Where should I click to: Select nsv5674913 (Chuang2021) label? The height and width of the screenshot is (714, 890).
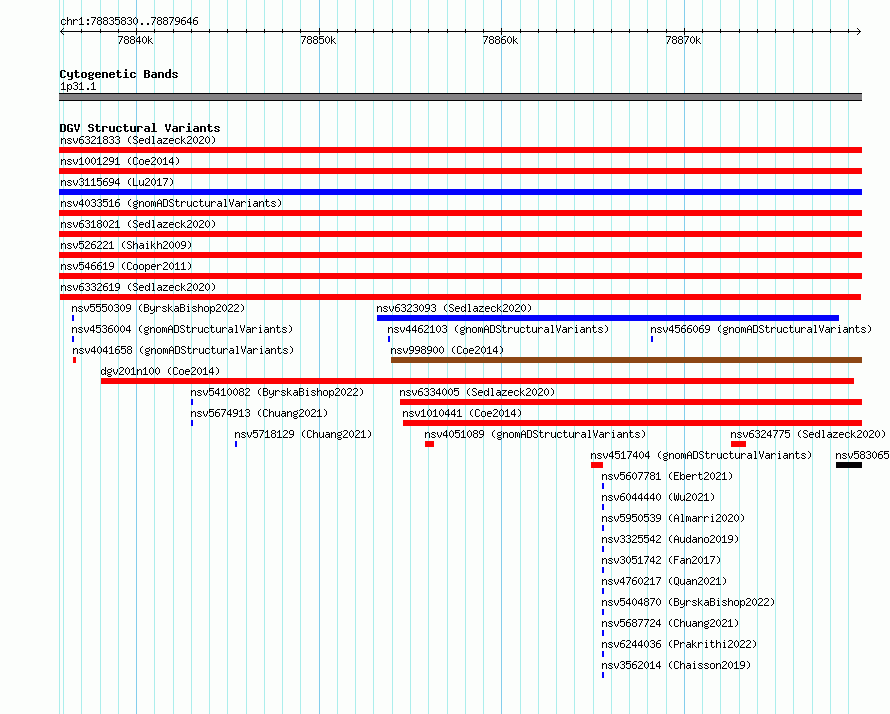pos(259,413)
